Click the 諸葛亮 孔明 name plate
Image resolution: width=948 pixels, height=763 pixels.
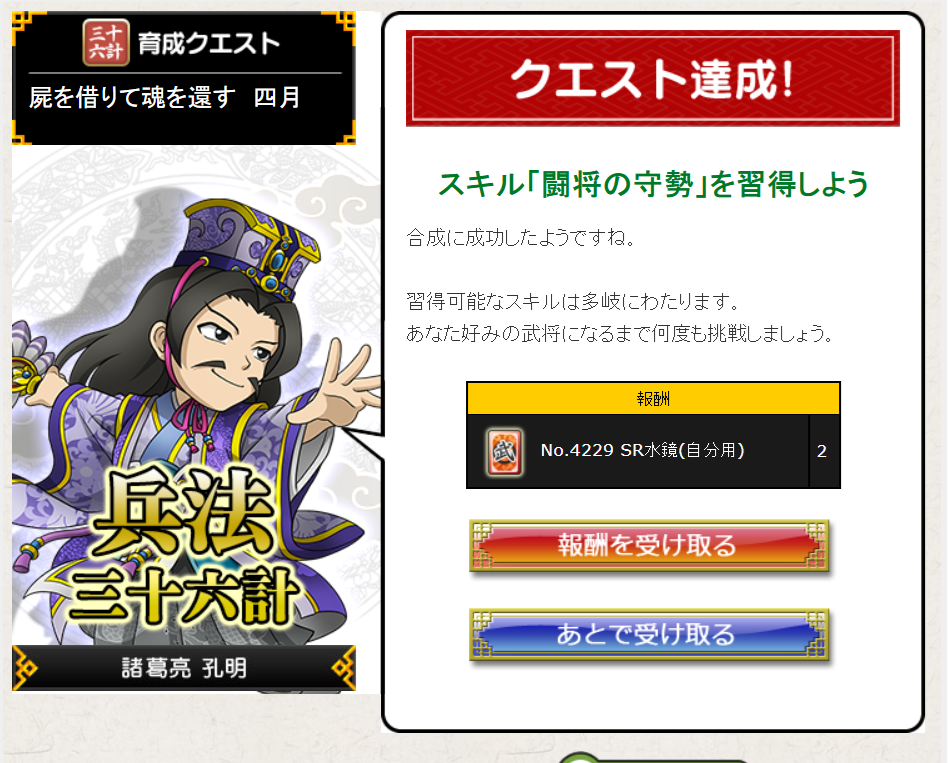pos(184,668)
